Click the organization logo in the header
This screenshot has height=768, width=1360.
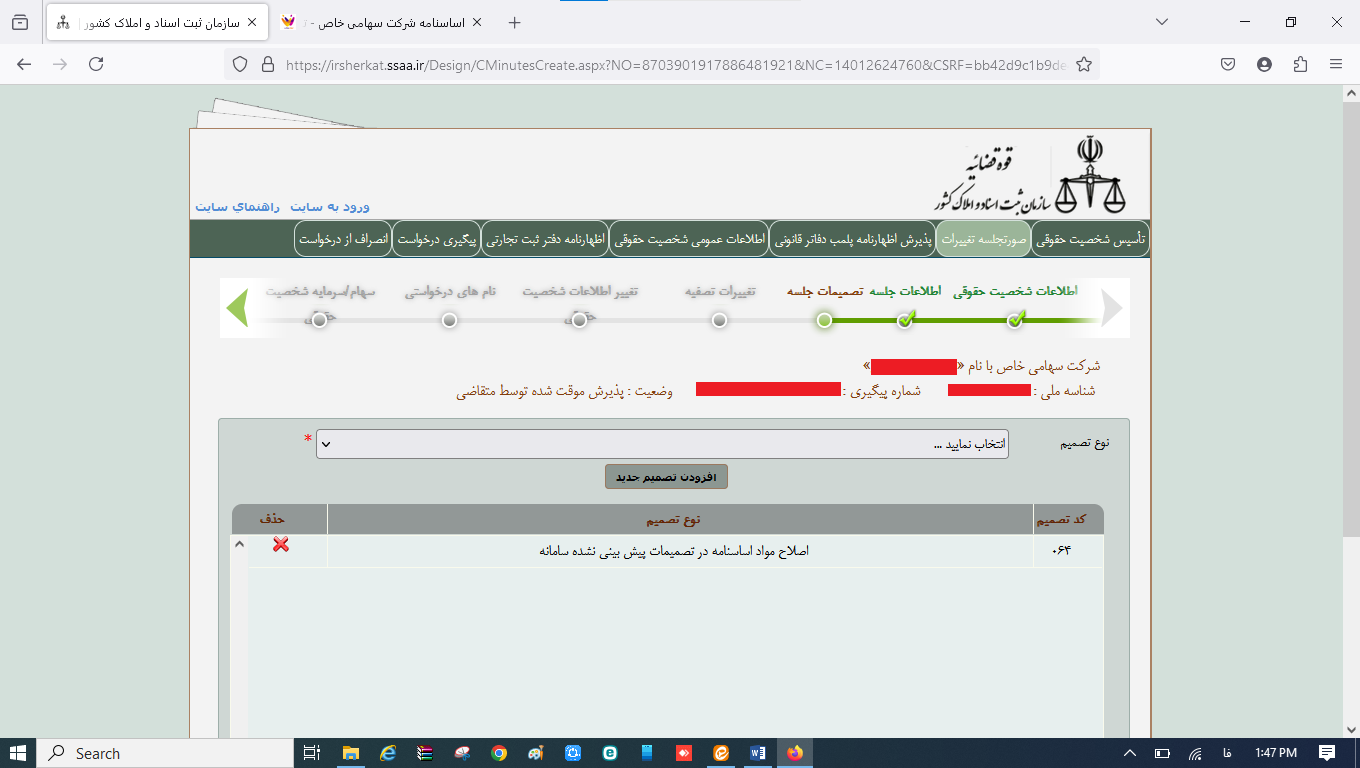pyautogui.click(x=1032, y=177)
